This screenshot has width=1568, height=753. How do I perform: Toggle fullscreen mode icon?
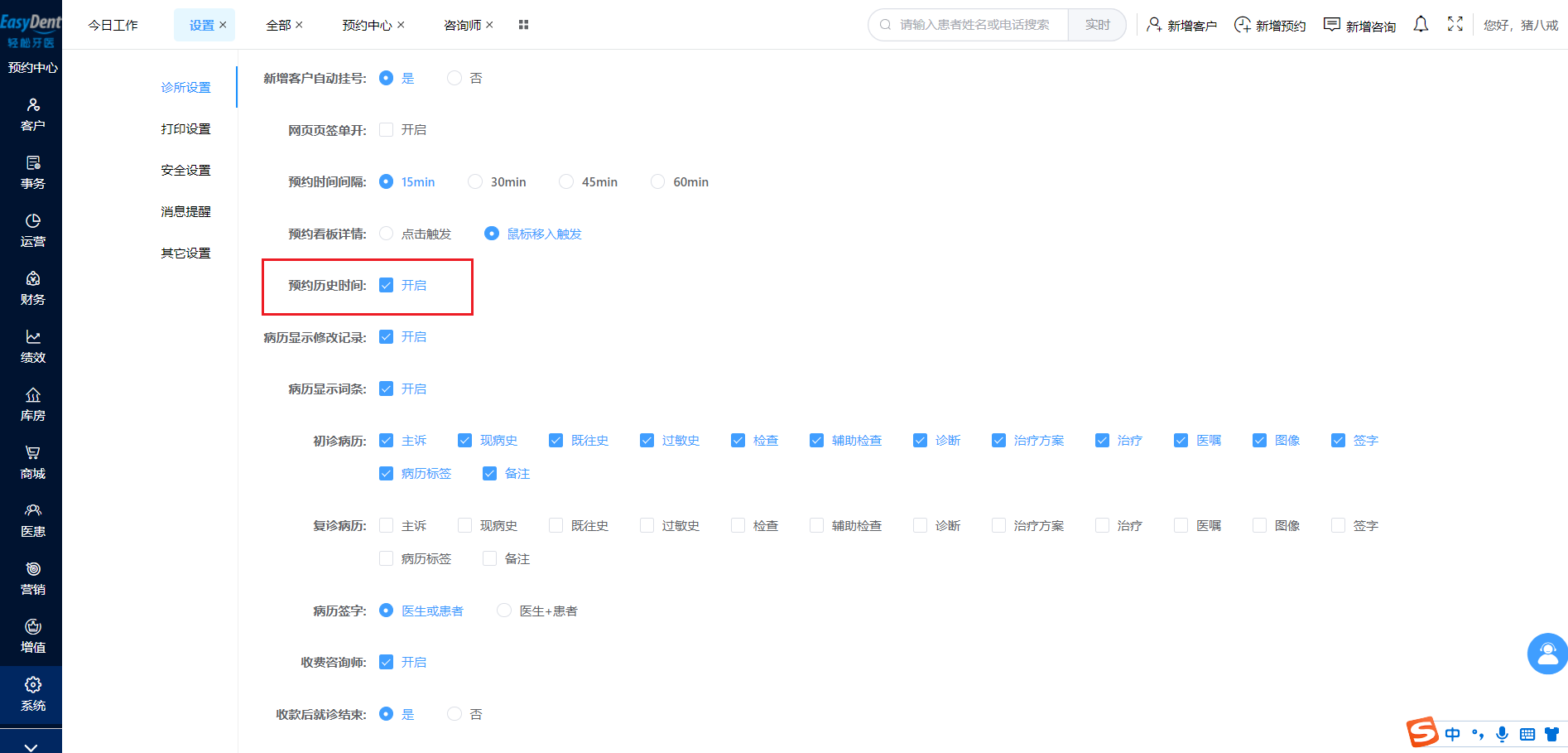[x=1455, y=24]
